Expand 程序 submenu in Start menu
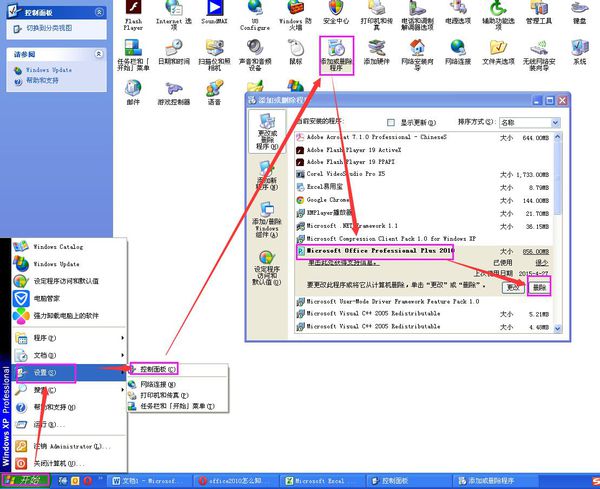This screenshot has height=489, width=600. [x=69, y=337]
